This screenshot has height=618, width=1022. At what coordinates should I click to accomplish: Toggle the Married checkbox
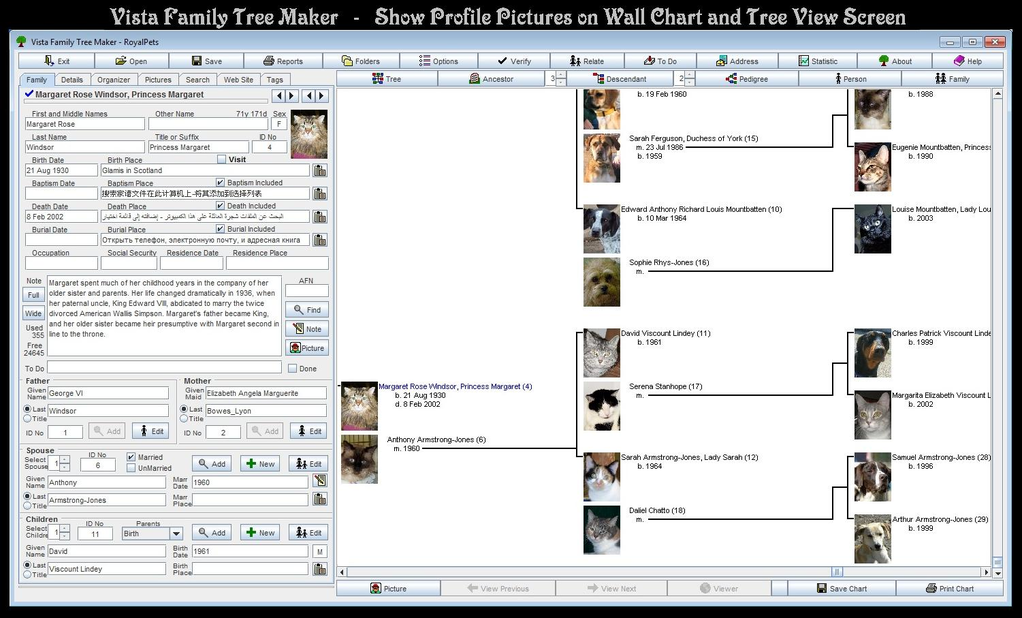tap(131, 457)
